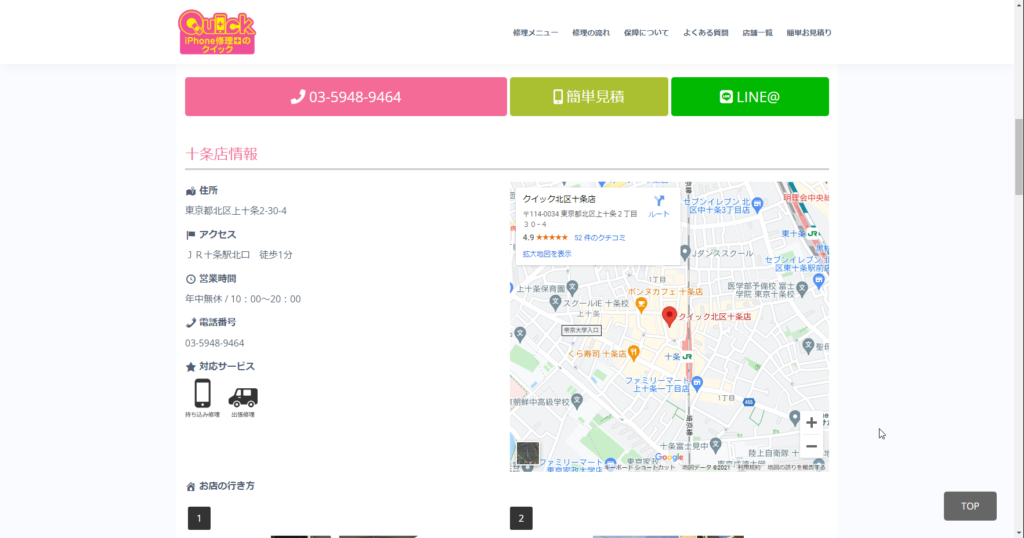Click the 住所 address heading icon

[191, 191]
